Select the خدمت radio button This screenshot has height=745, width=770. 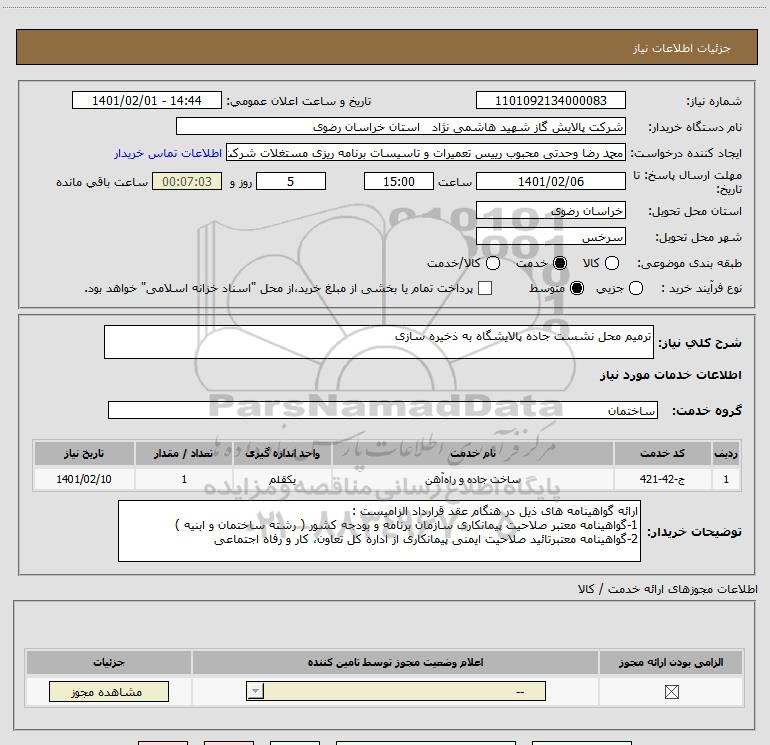coord(560,263)
